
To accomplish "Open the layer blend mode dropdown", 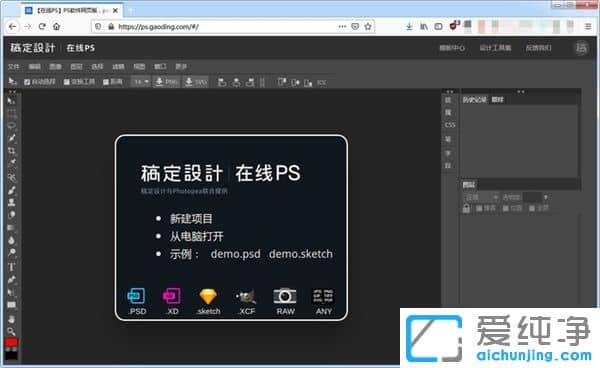I will [x=481, y=197].
